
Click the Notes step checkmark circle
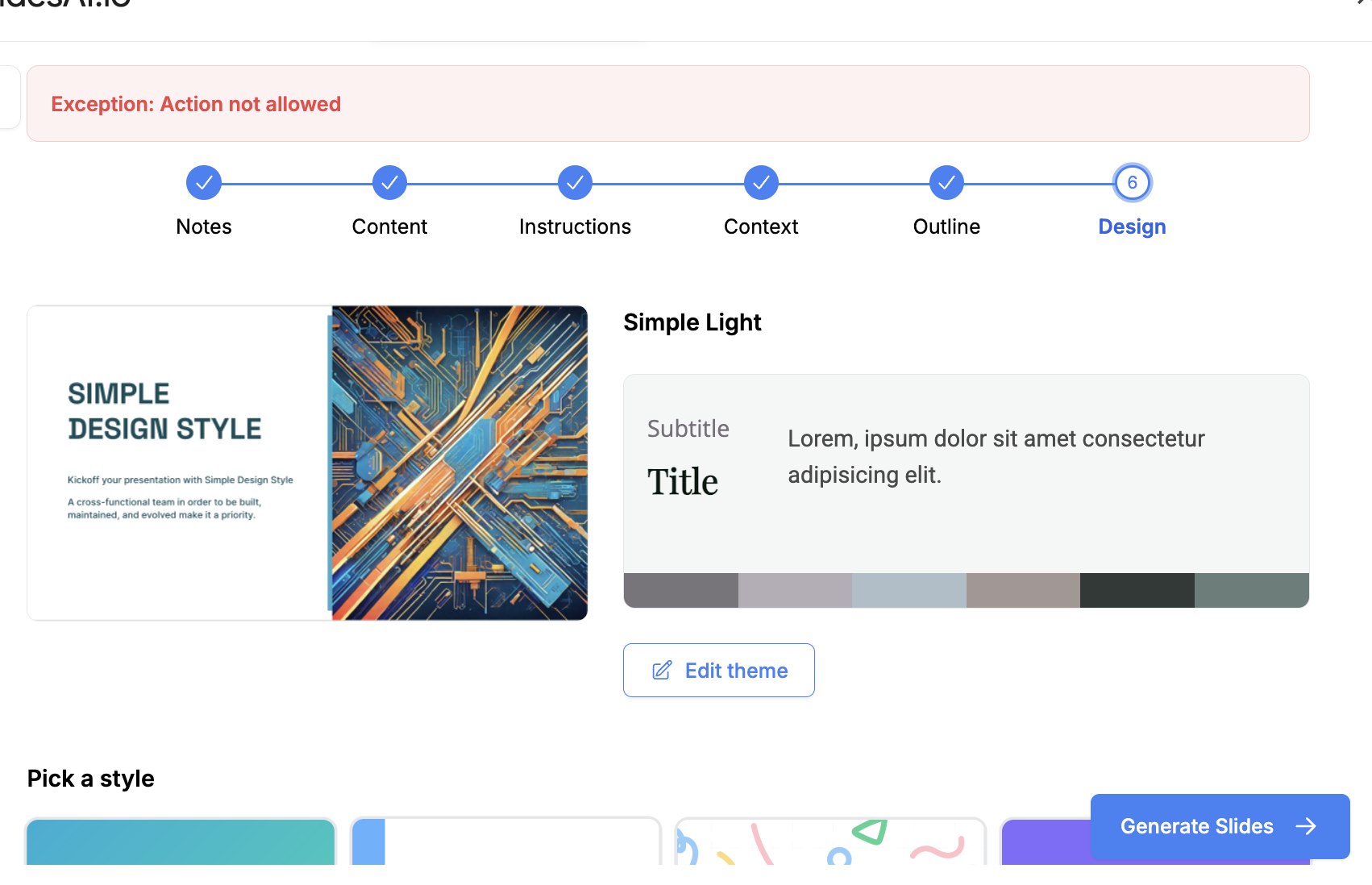tap(204, 183)
